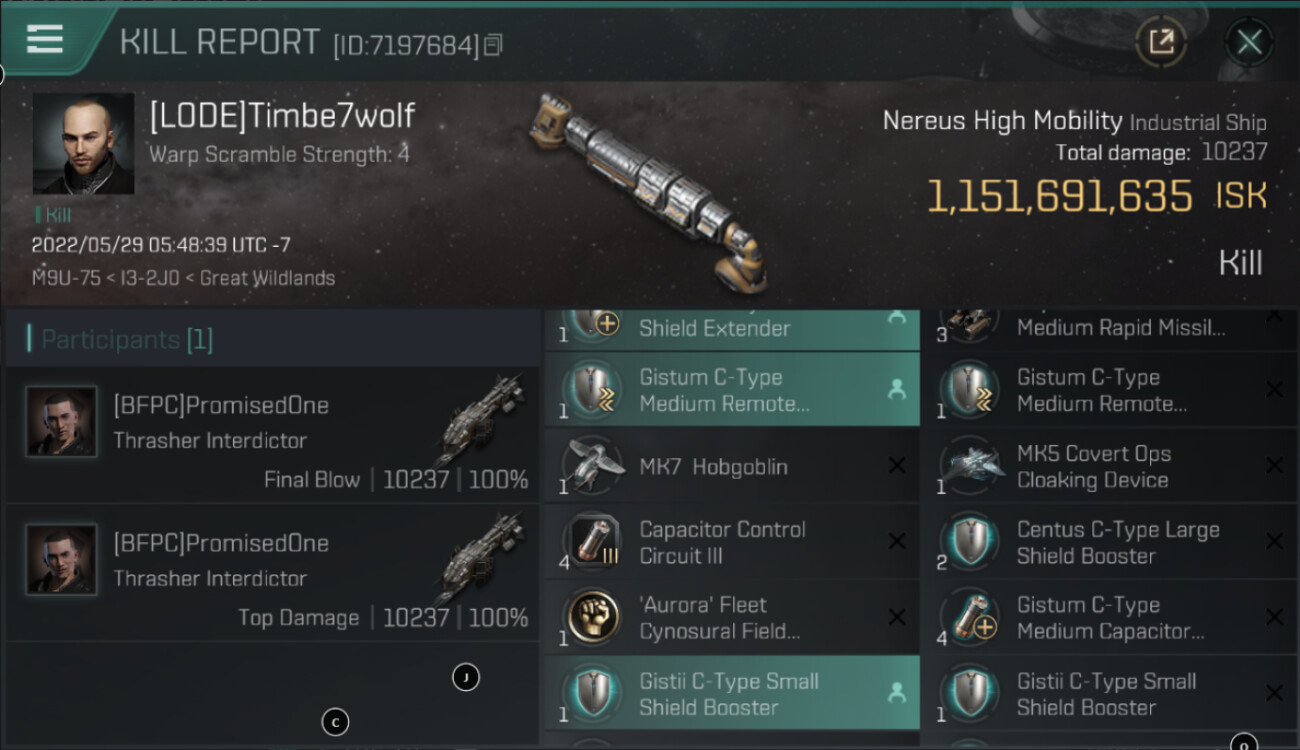Click Timbe7wolf's character portrait
Screen dimensions: 1300x750
[x=83, y=144]
